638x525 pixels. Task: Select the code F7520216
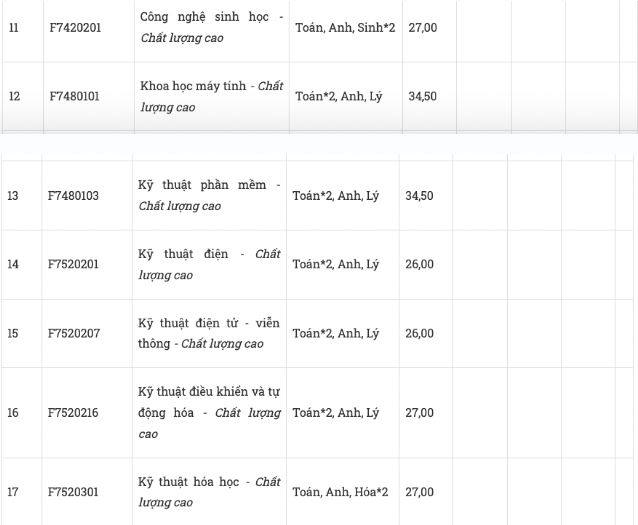pyautogui.click(x=74, y=412)
